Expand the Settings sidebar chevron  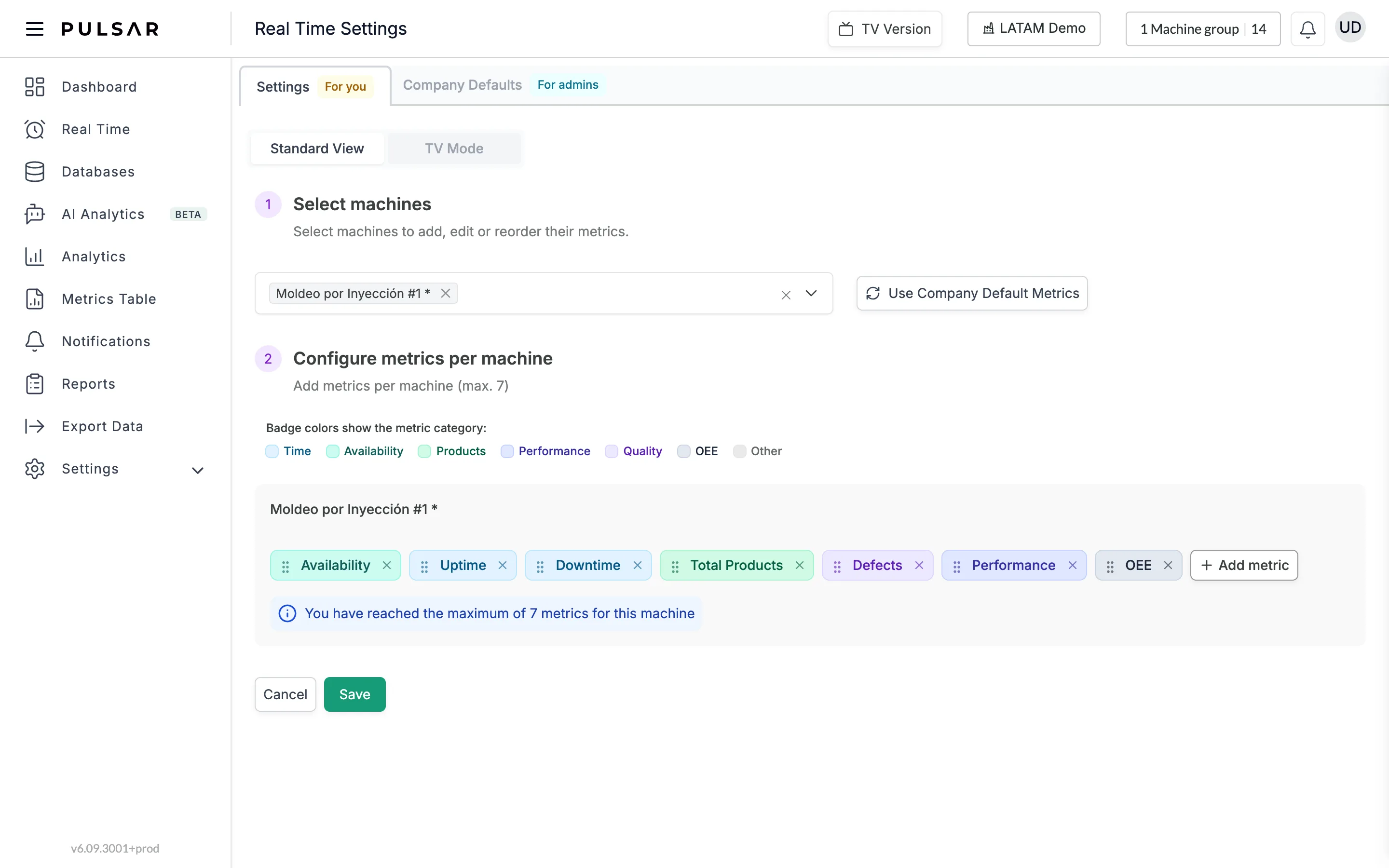tap(197, 470)
